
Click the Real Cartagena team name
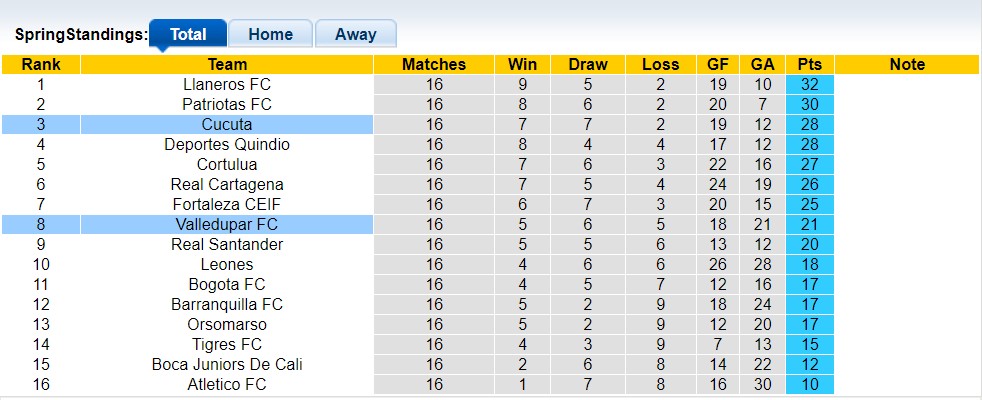tap(227, 185)
